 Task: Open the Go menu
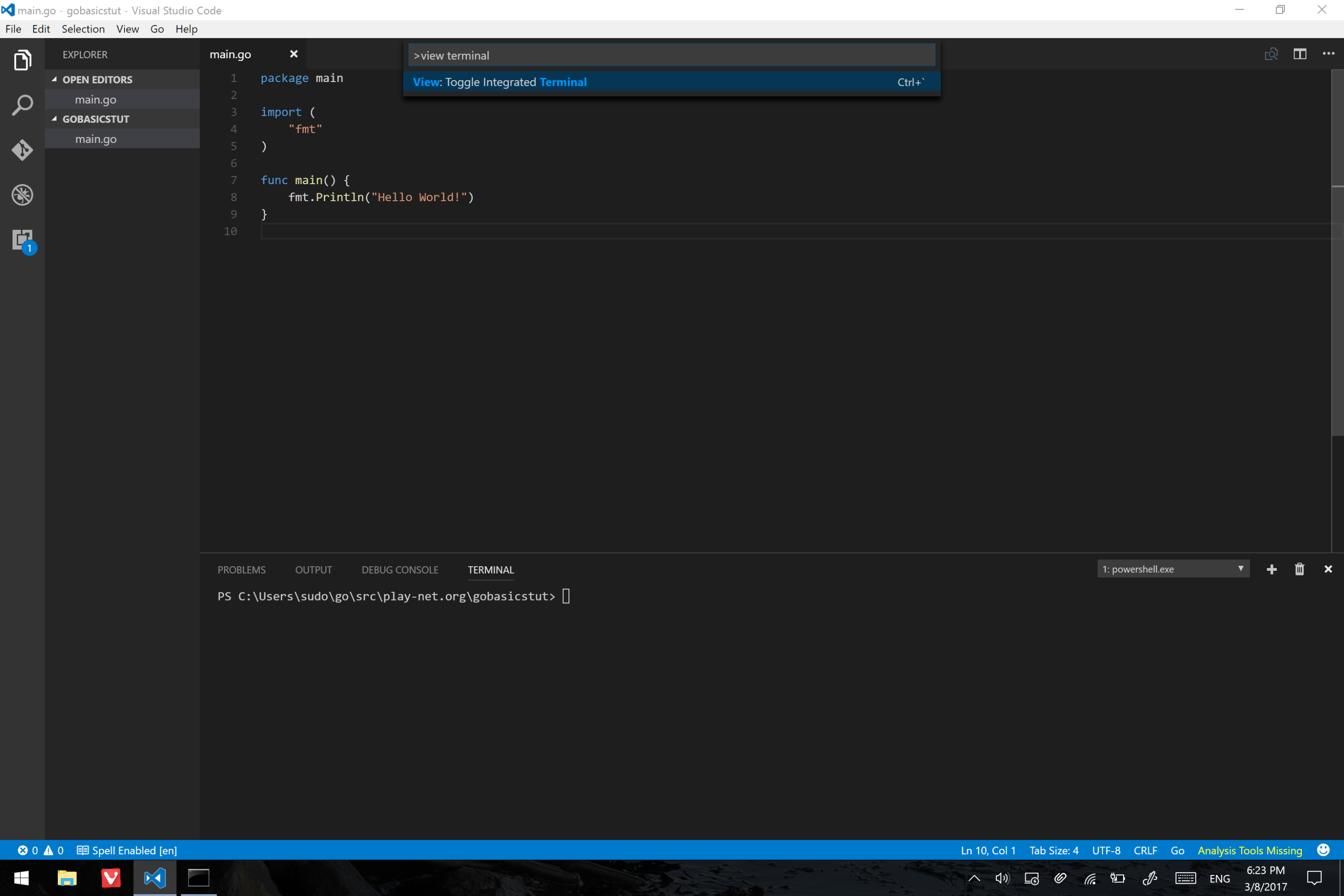click(x=157, y=28)
